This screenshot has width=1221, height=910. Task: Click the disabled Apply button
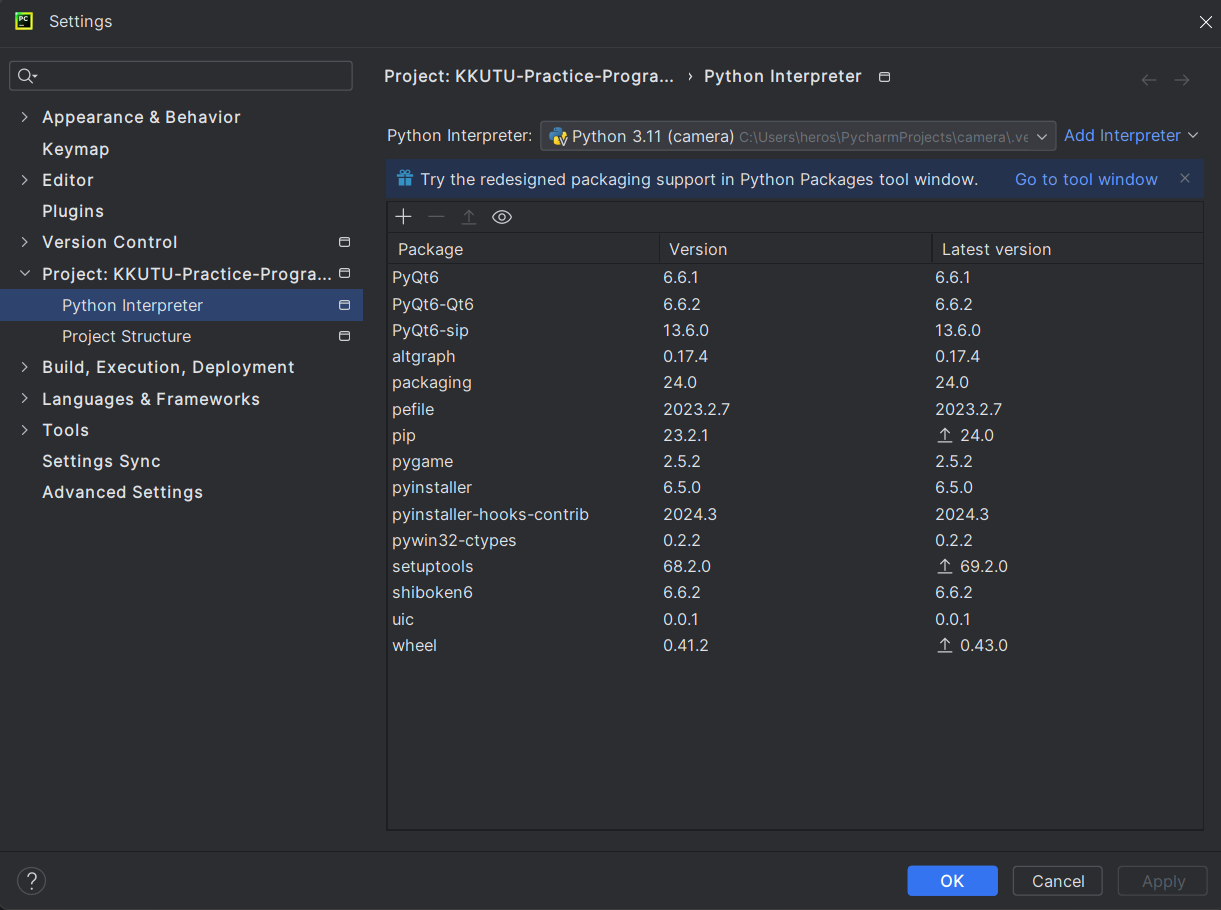pos(1163,881)
